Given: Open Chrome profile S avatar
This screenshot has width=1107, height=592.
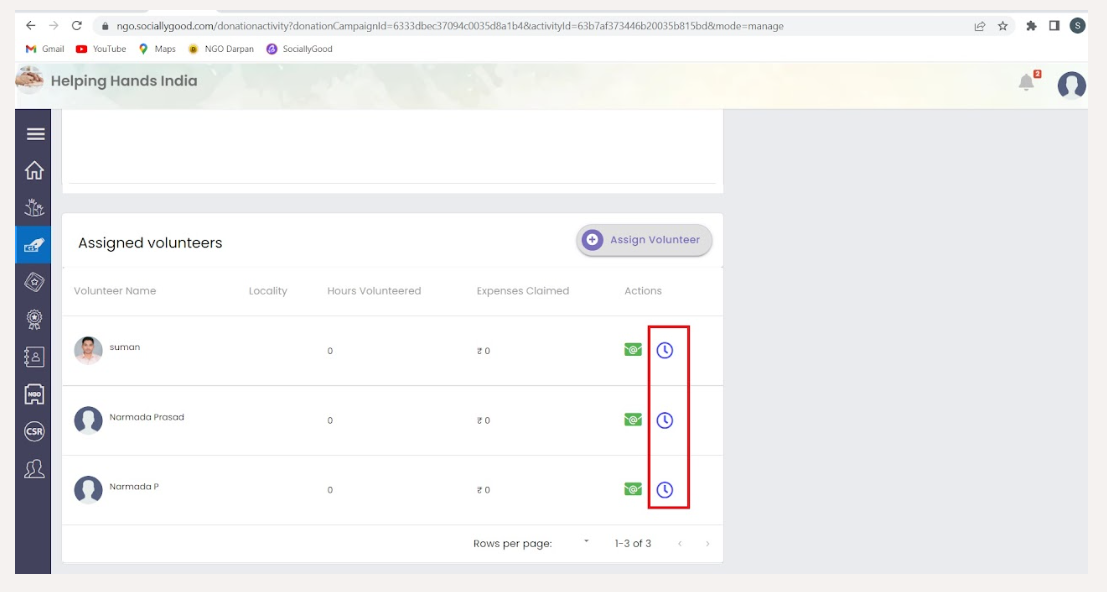Looking at the screenshot, I should tap(1077, 26).
